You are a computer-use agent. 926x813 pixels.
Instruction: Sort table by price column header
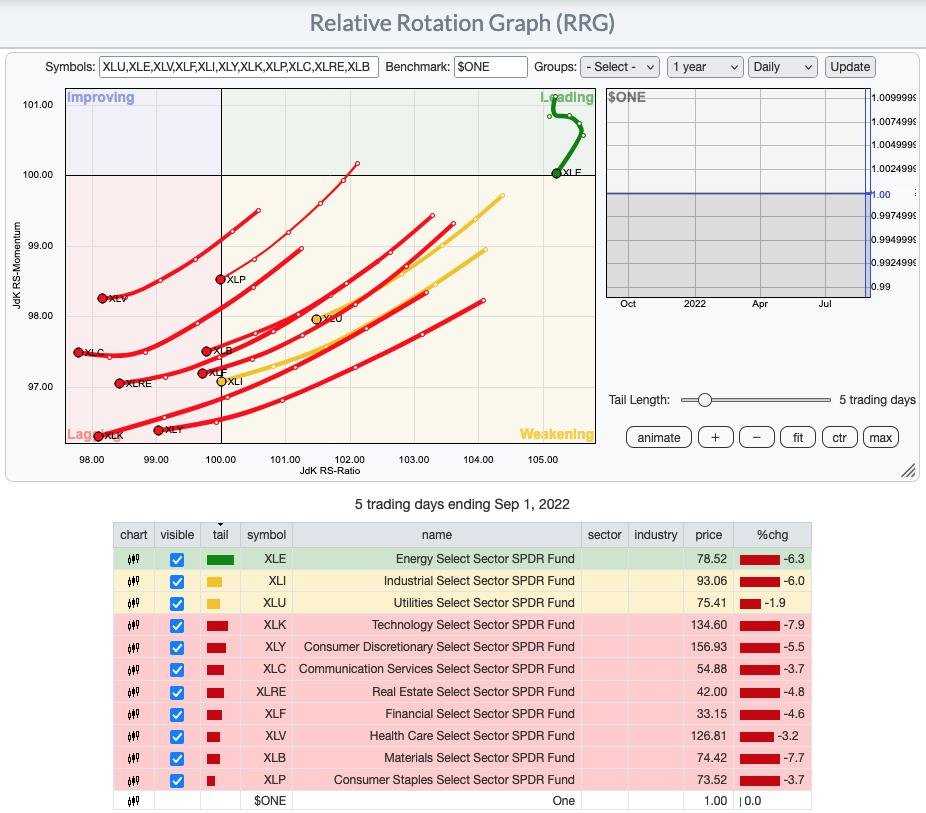click(x=709, y=535)
